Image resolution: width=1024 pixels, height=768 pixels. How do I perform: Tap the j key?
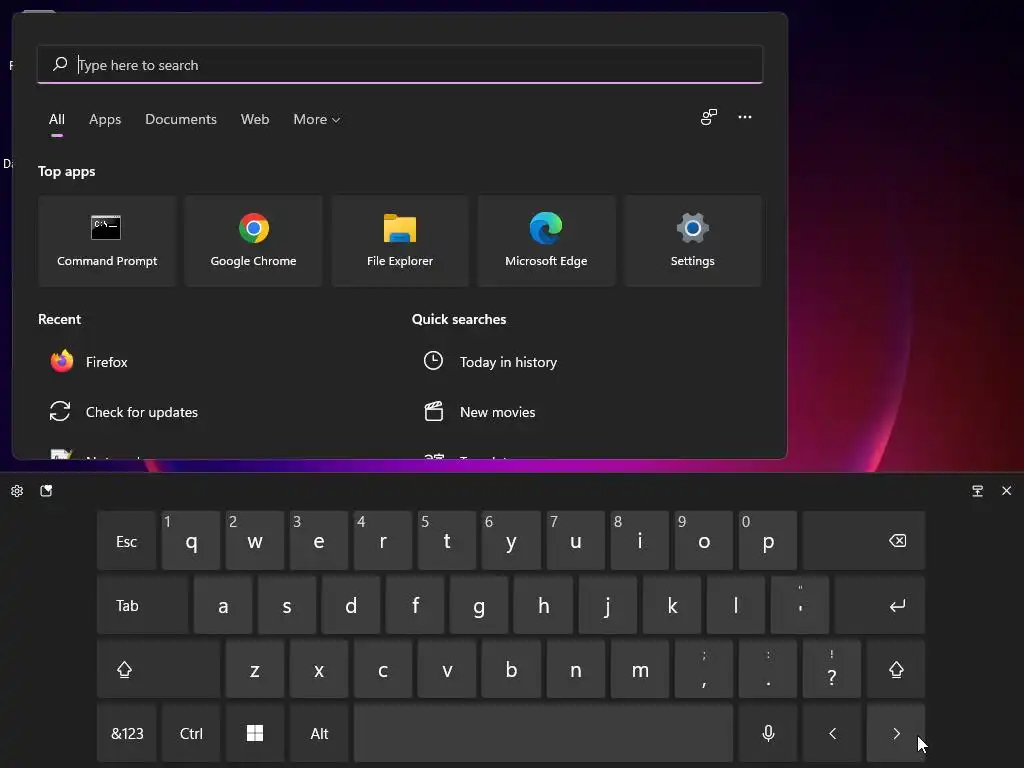pos(607,605)
